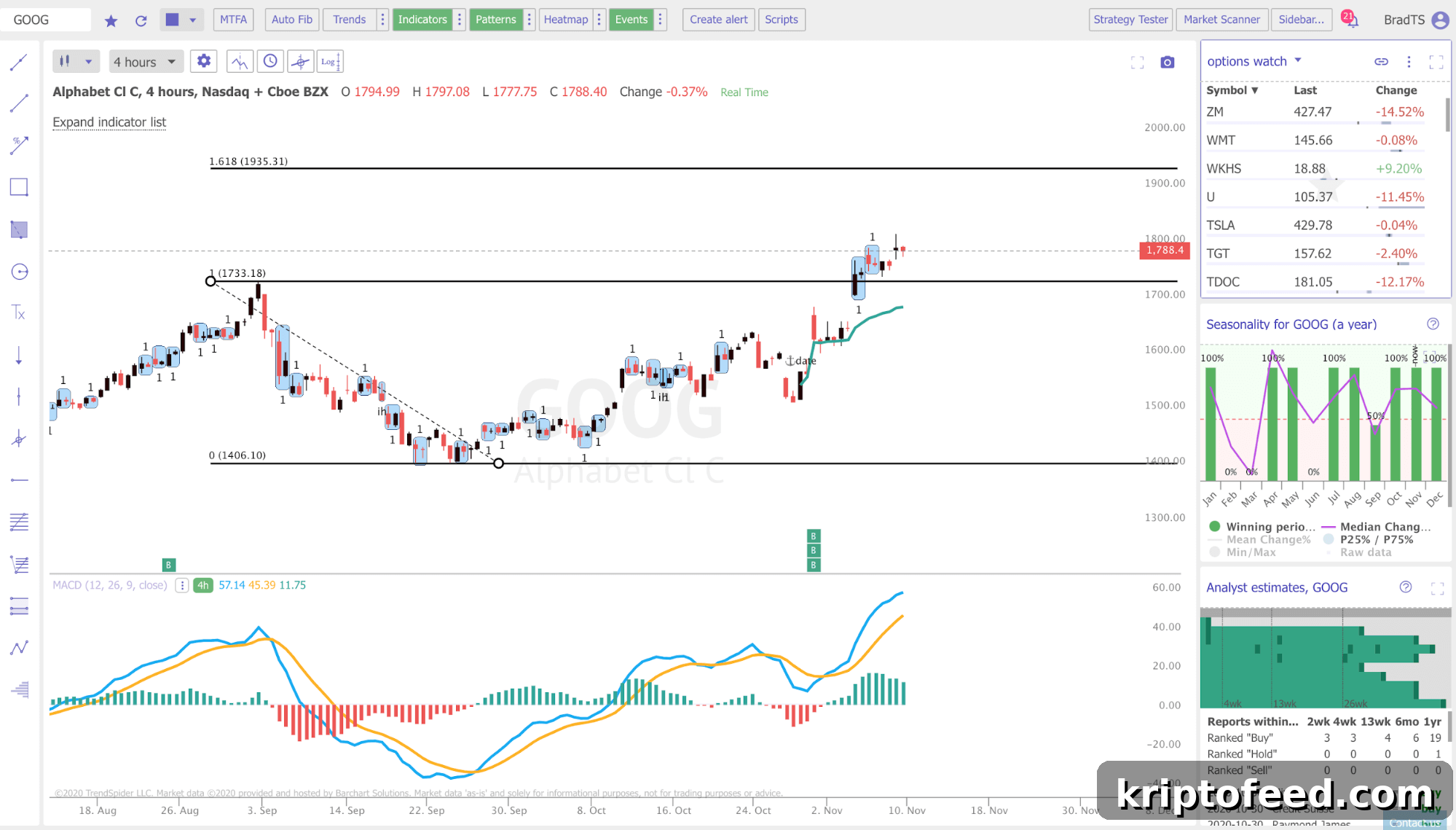The height and width of the screenshot is (830, 1456).
Task: Toggle the Indicators button
Action: pos(422,20)
